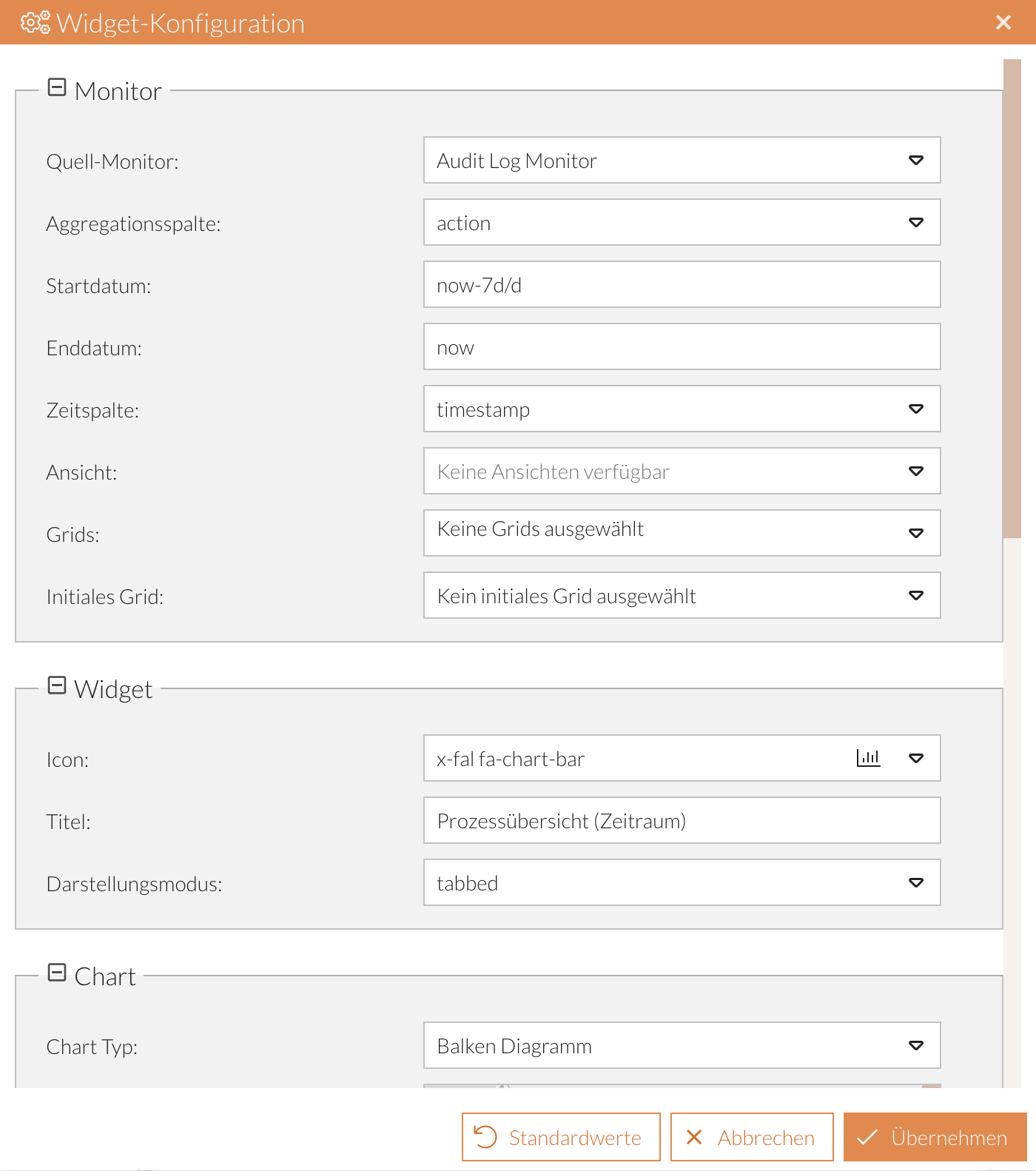Open the Chart Typ dropdown

[915, 1046]
